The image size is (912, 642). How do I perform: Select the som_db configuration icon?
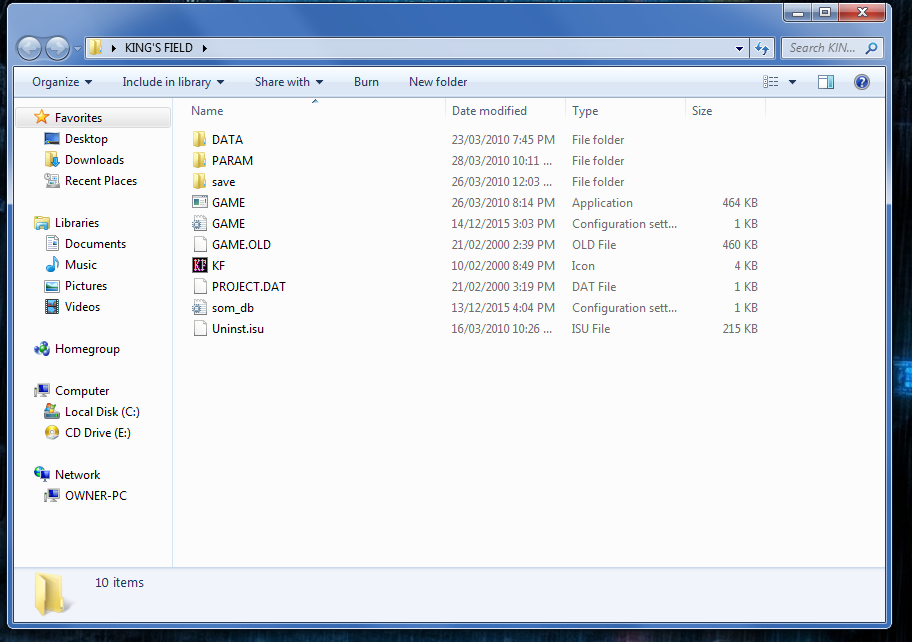(x=200, y=307)
